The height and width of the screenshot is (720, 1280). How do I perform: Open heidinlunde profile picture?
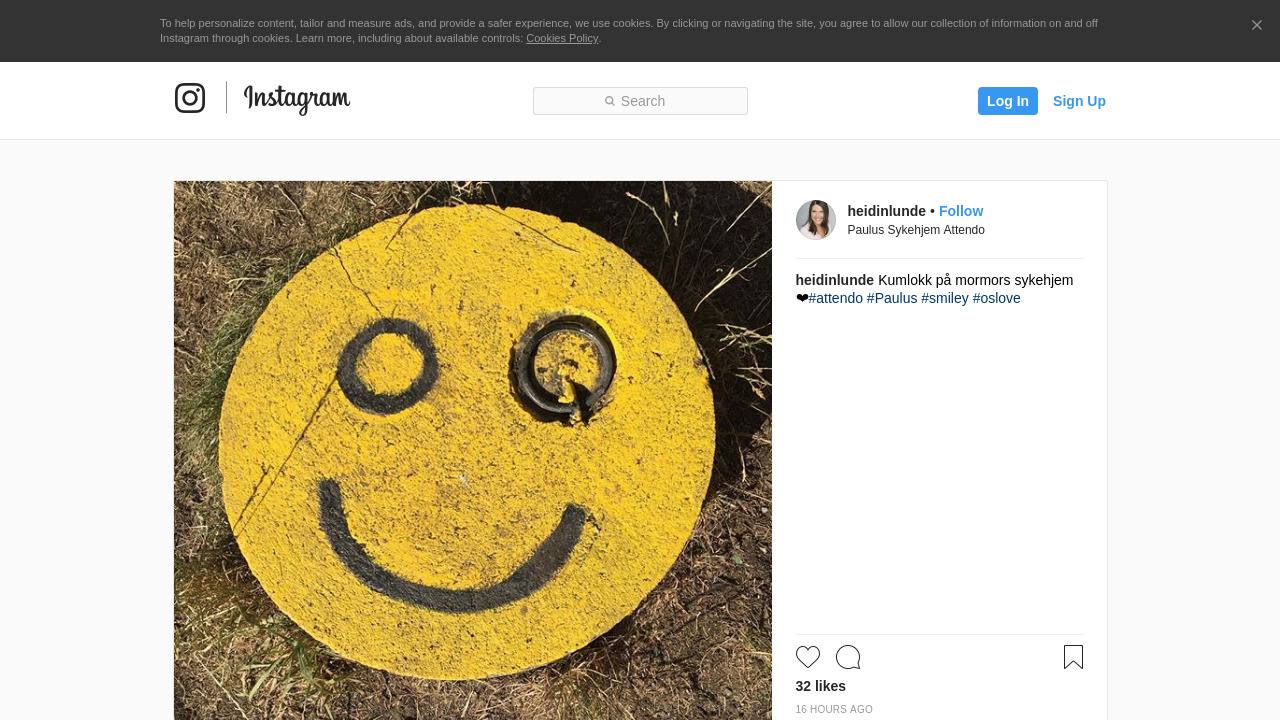tap(816, 220)
